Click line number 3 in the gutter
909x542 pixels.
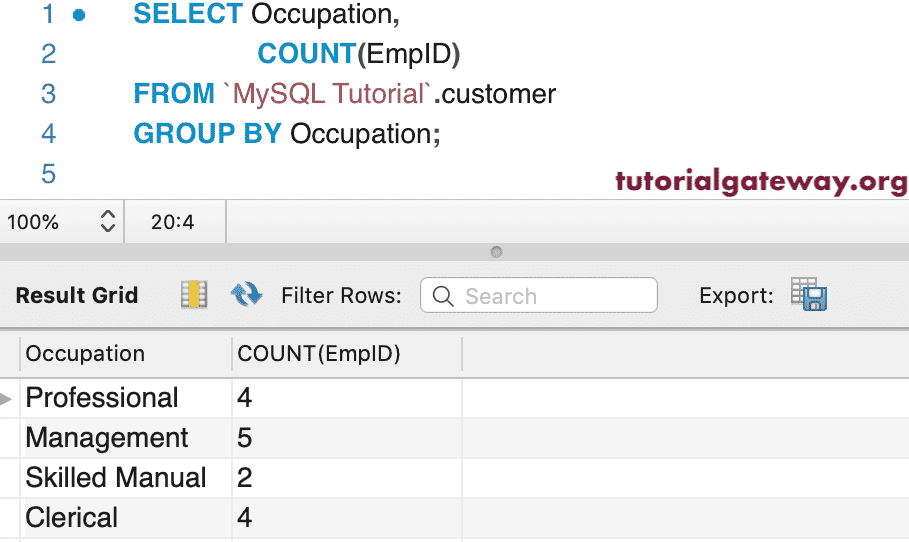coord(49,94)
